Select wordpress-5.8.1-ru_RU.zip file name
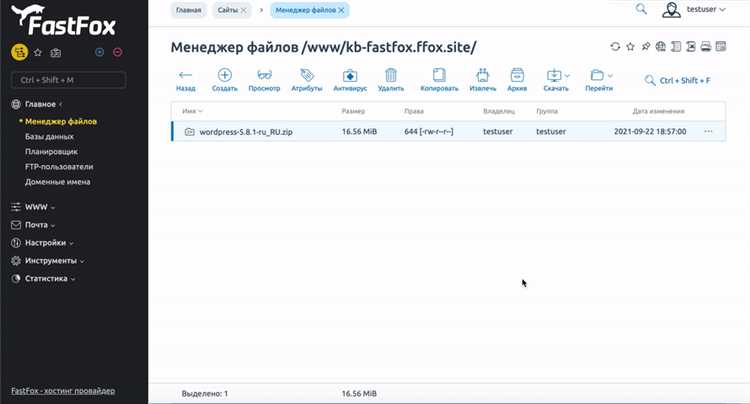The image size is (750, 404). [246, 132]
